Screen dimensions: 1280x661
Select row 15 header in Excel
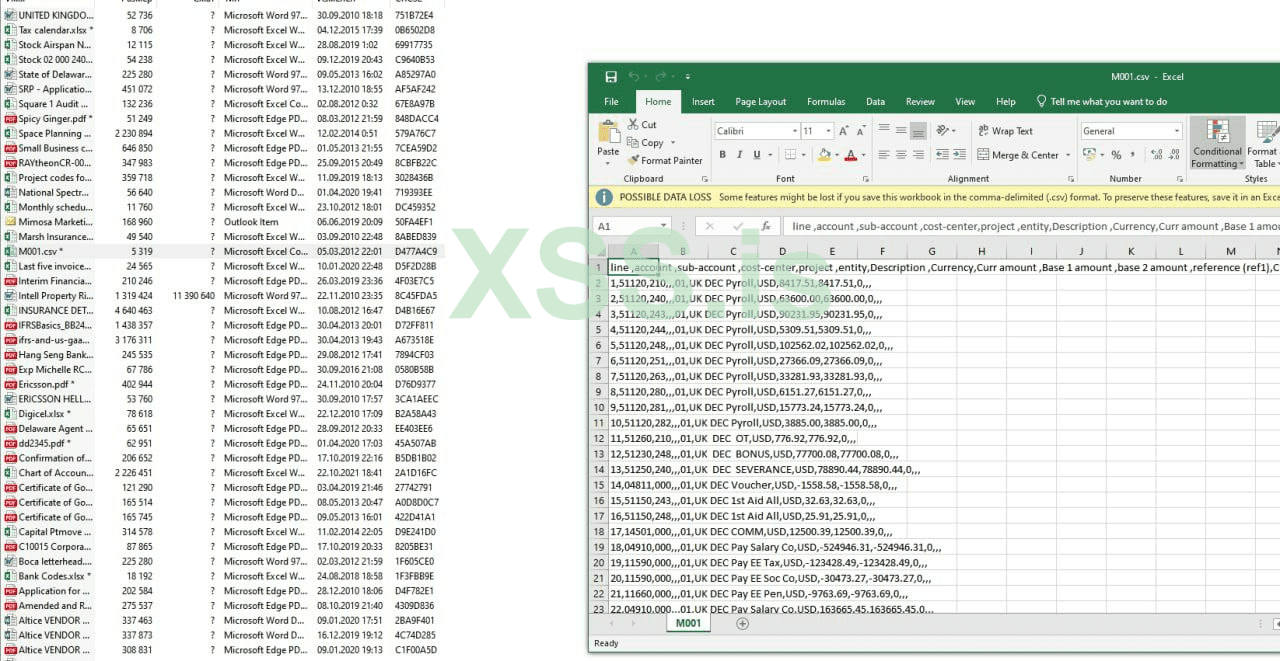pos(598,485)
